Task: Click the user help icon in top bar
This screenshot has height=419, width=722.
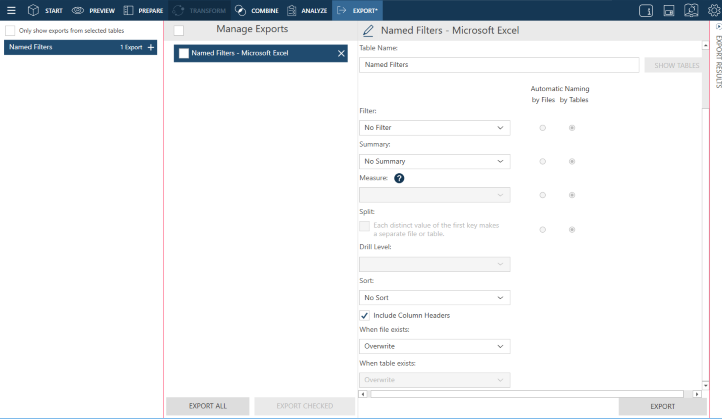Action: click(690, 10)
